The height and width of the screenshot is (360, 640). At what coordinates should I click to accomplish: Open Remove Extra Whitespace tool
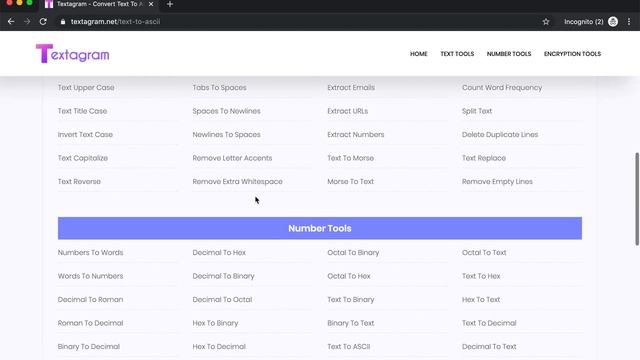(x=238, y=182)
